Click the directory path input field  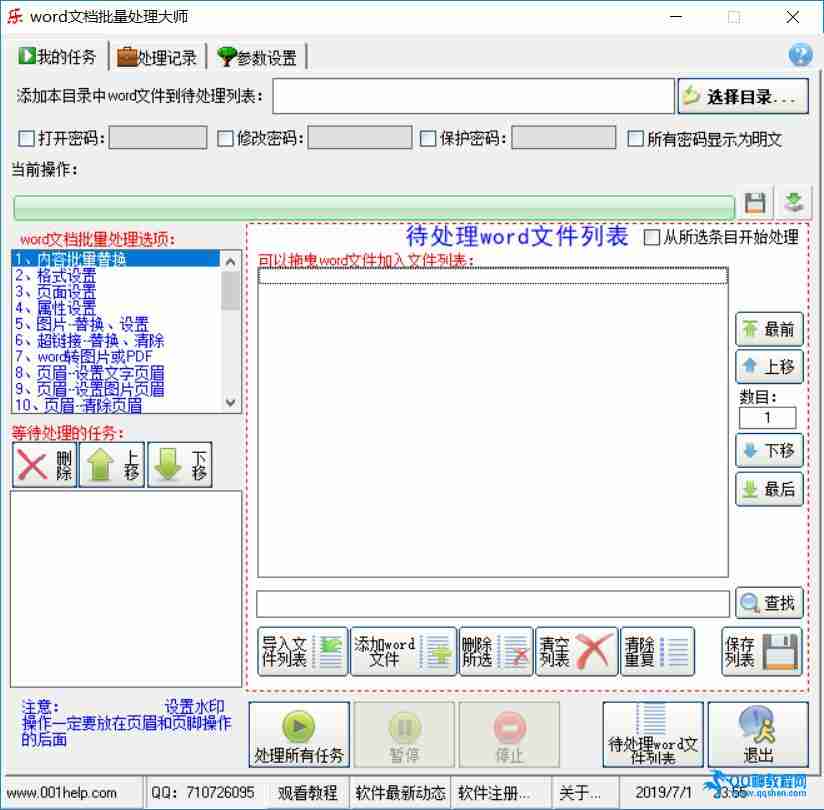tap(473, 96)
